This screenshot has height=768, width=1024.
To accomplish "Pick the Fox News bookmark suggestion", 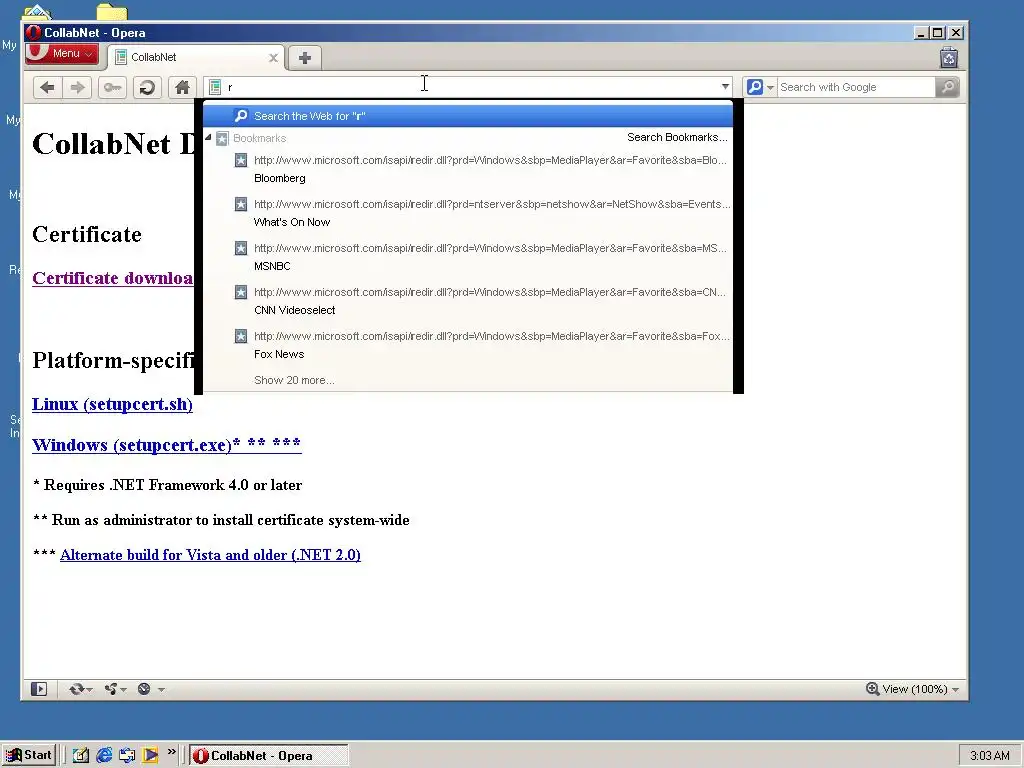I will click(x=468, y=345).
